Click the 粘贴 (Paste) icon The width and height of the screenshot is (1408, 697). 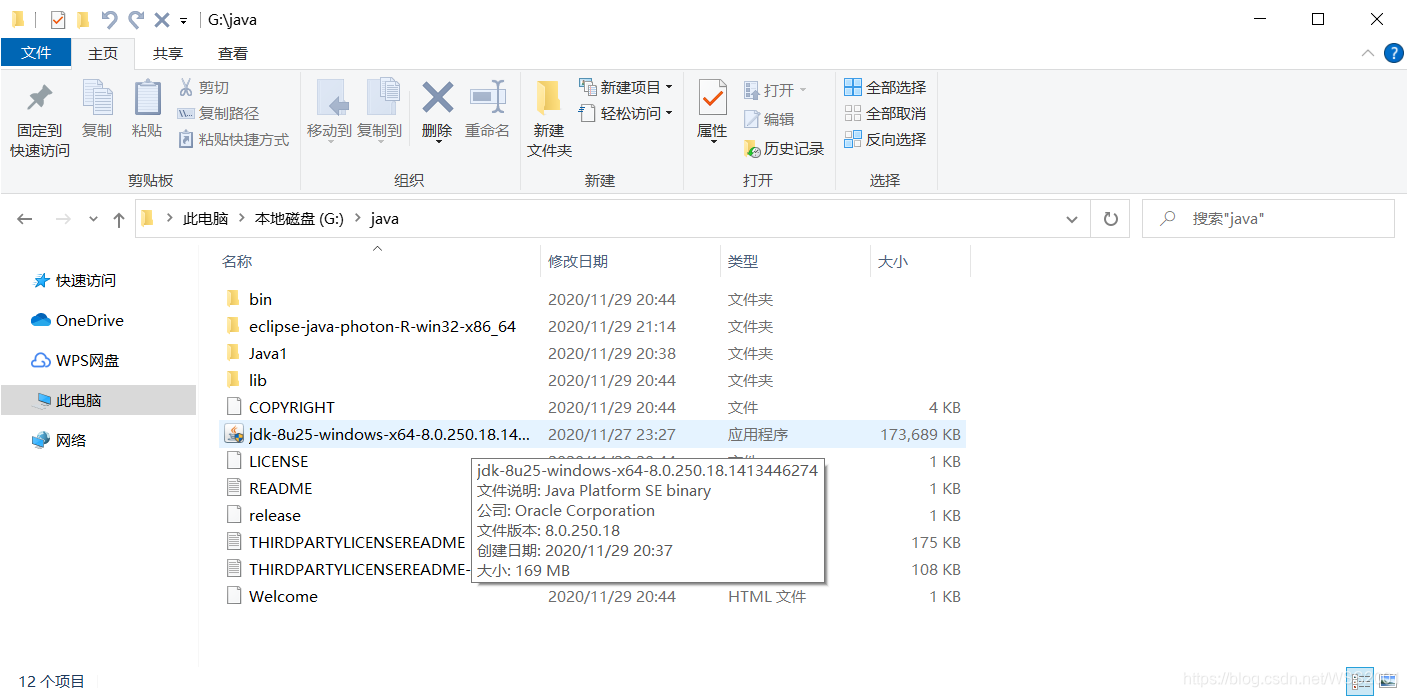(x=147, y=110)
